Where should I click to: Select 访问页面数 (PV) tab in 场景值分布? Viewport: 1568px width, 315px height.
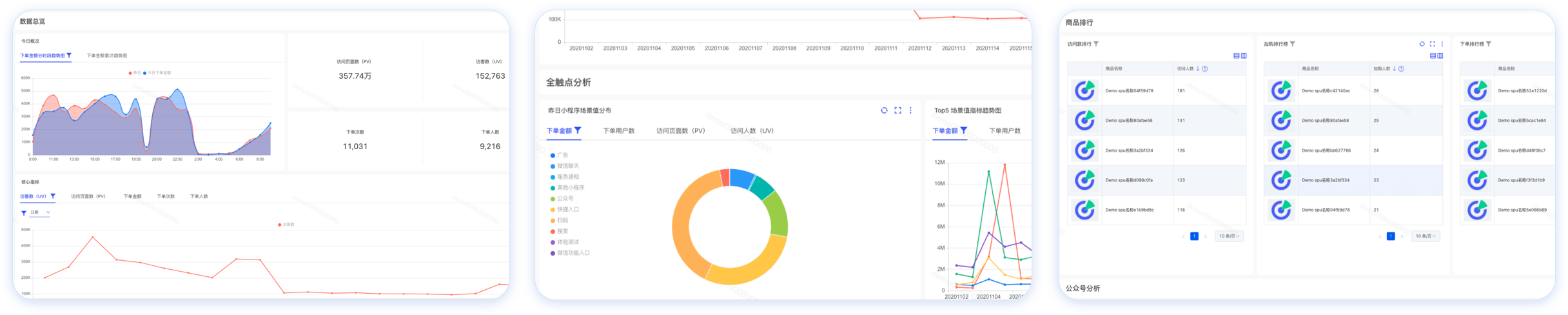(x=681, y=130)
